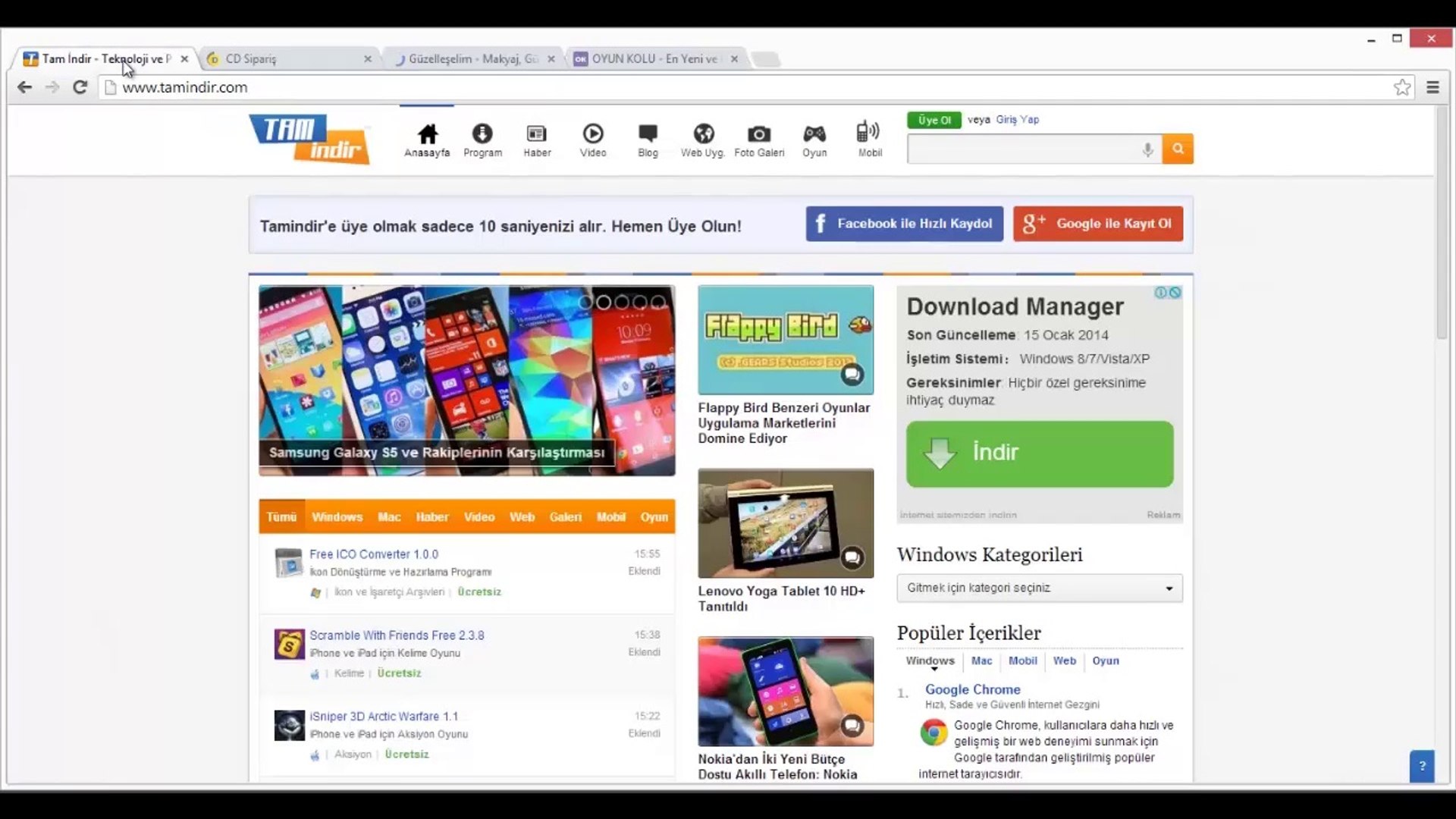The image size is (1456, 819).
Task: Click Facebook ile Hızlı Kaydol button
Action: (x=904, y=224)
